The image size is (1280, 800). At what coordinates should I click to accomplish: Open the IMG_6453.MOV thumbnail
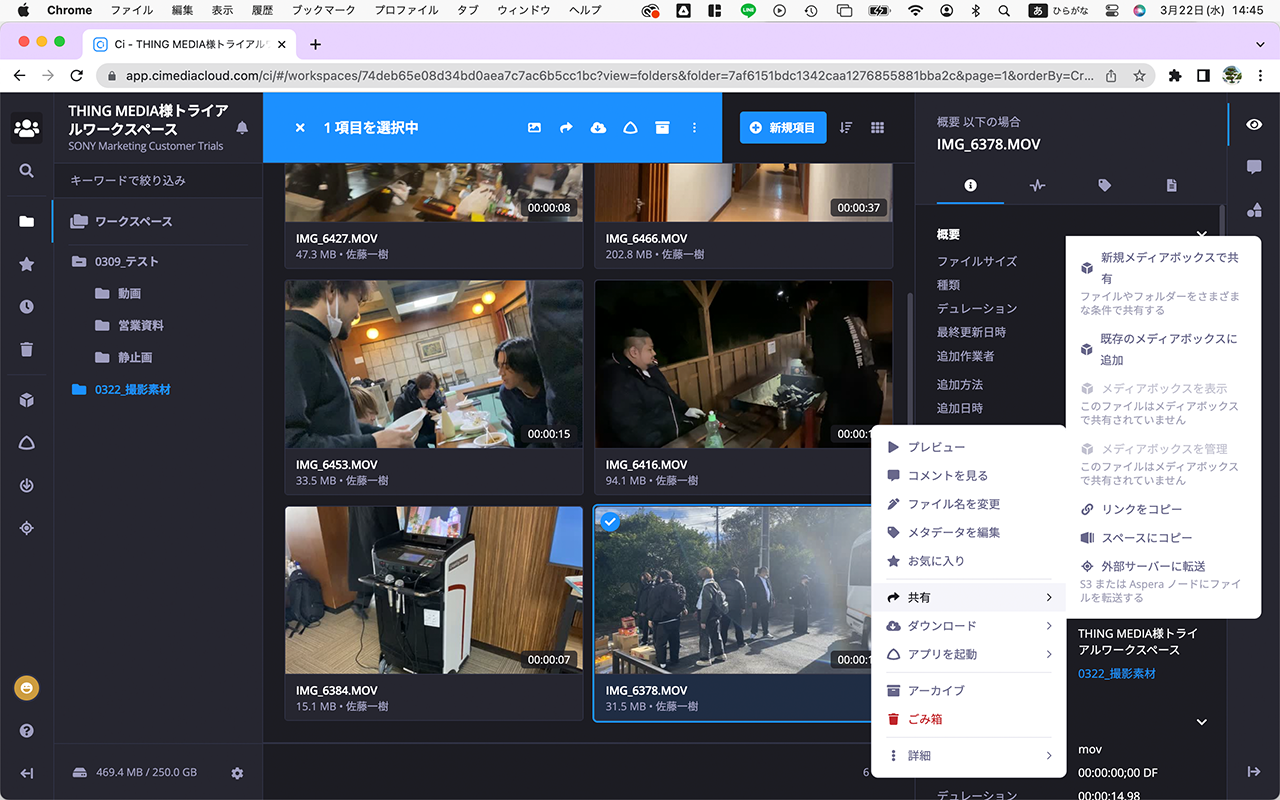coord(434,364)
